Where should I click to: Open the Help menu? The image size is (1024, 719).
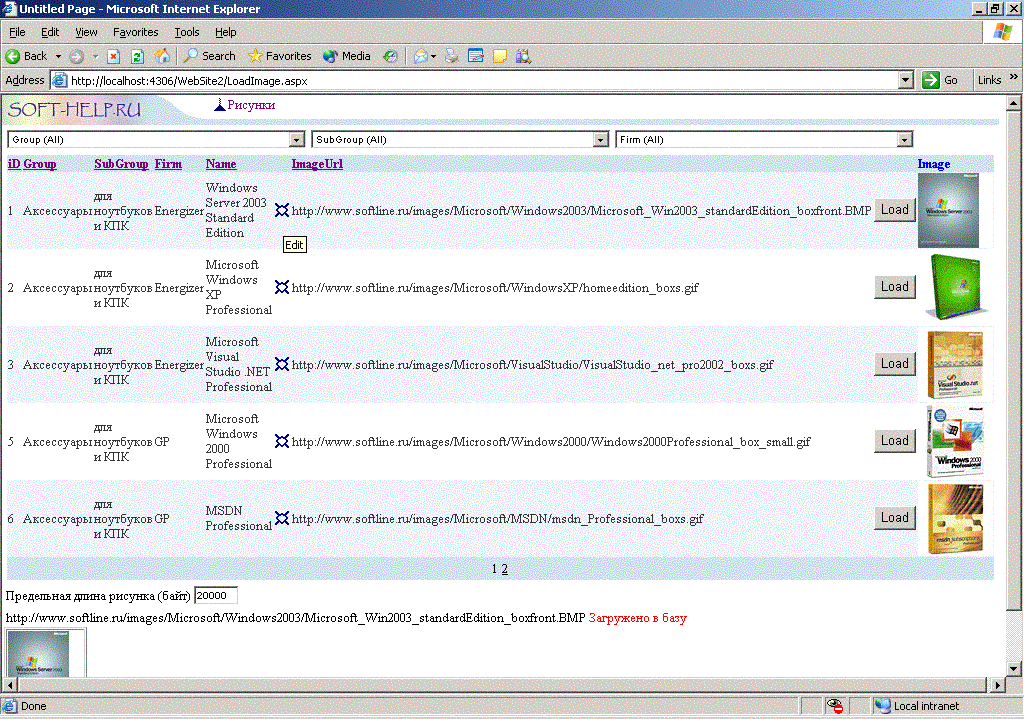(x=226, y=32)
